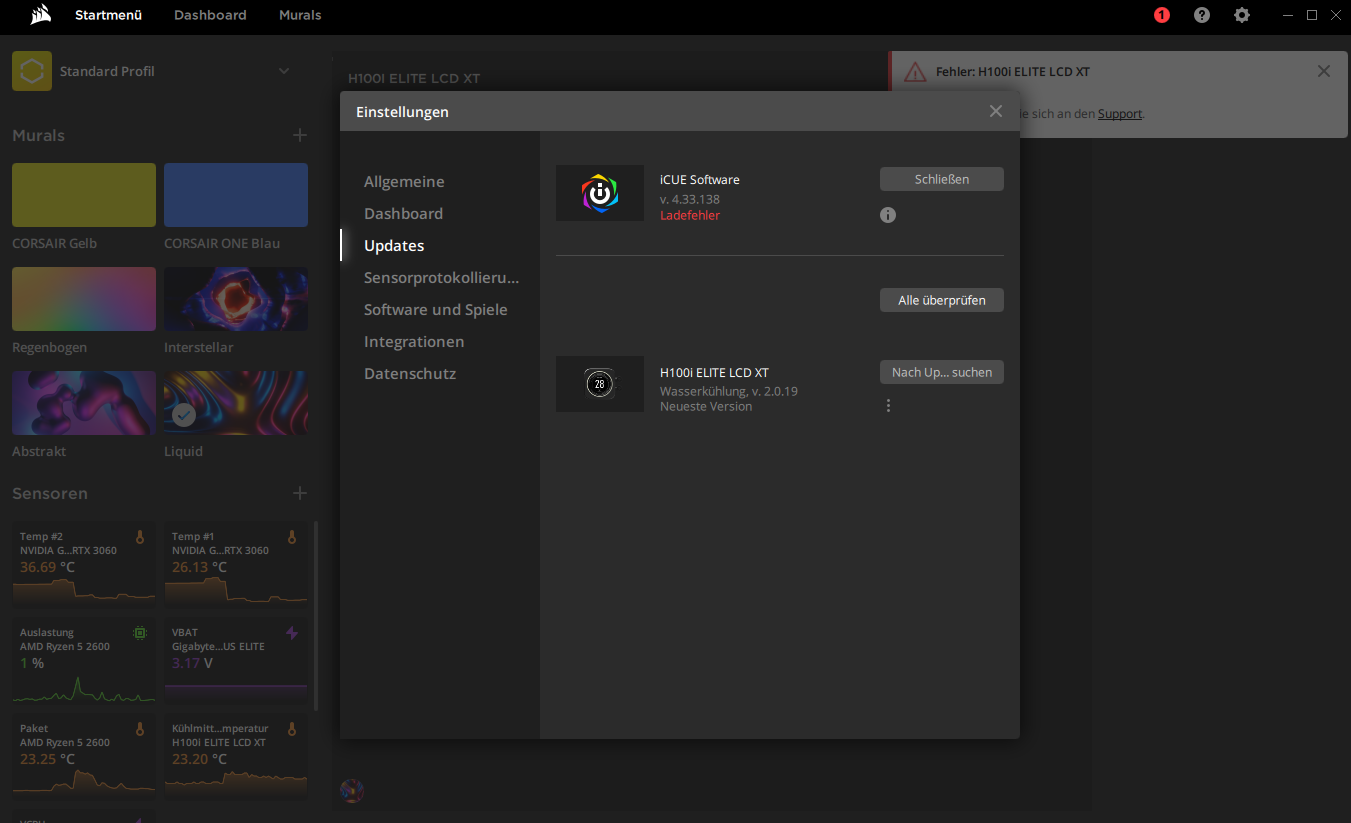The width and height of the screenshot is (1351, 823).
Task: Switch to the Dashboard tab
Action: (x=210, y=15)
